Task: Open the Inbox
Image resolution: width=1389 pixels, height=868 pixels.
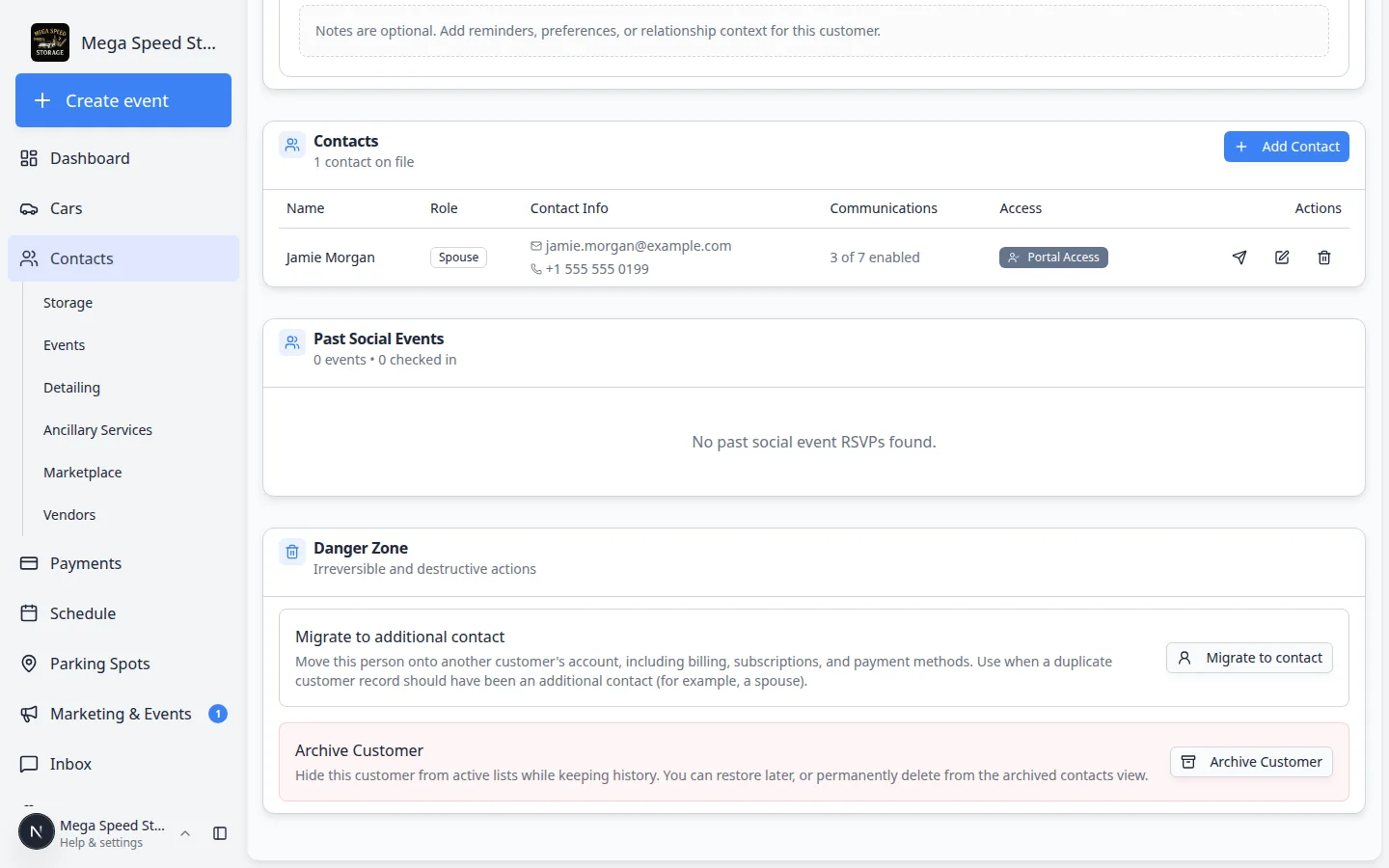Action: click(x=123, y=764)
